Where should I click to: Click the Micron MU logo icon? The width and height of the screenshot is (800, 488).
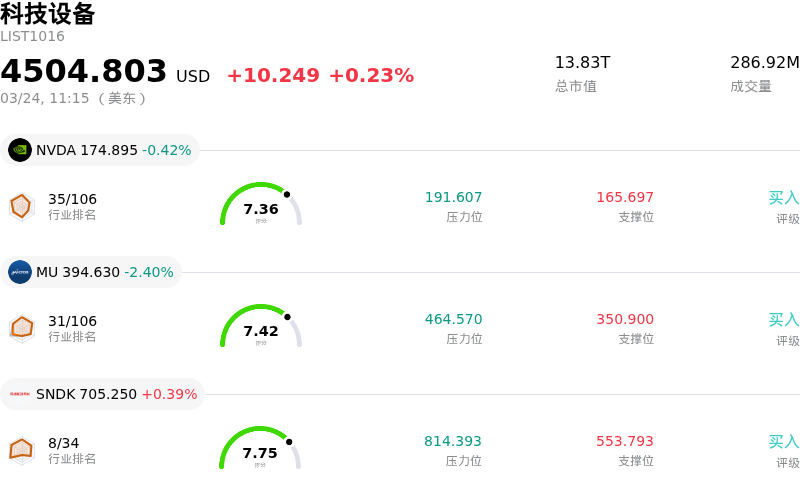(x=20, y=272)
